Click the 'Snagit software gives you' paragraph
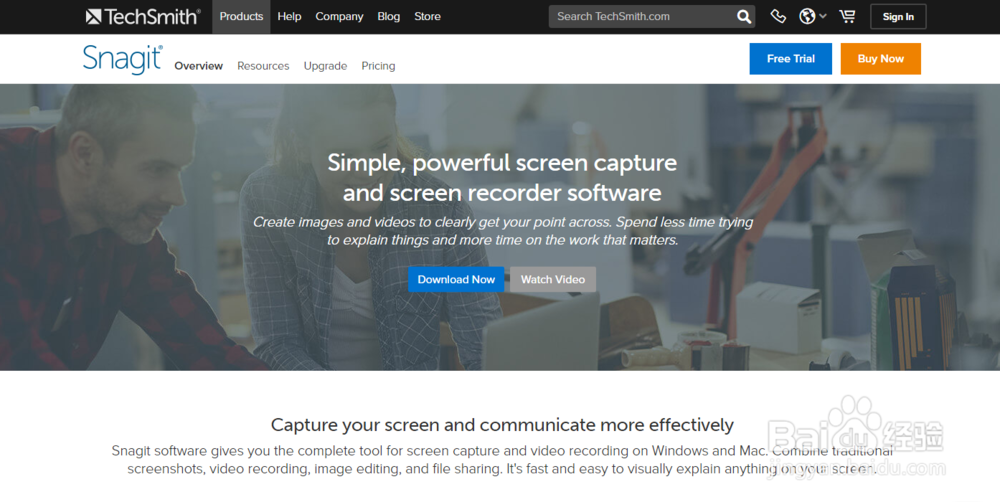1000x502 pixels. point(503,460)
